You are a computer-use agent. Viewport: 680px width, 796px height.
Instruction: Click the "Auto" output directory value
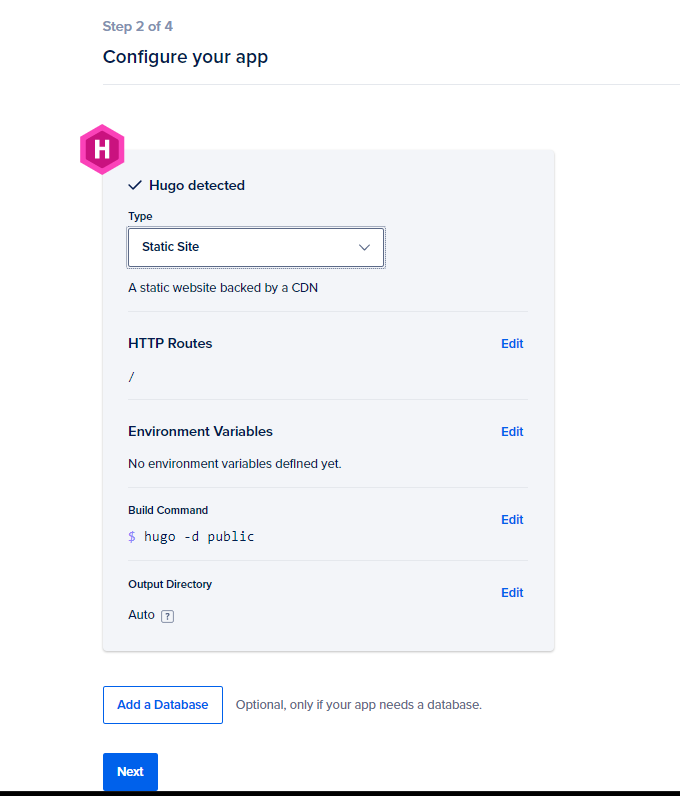pos(141,615)
